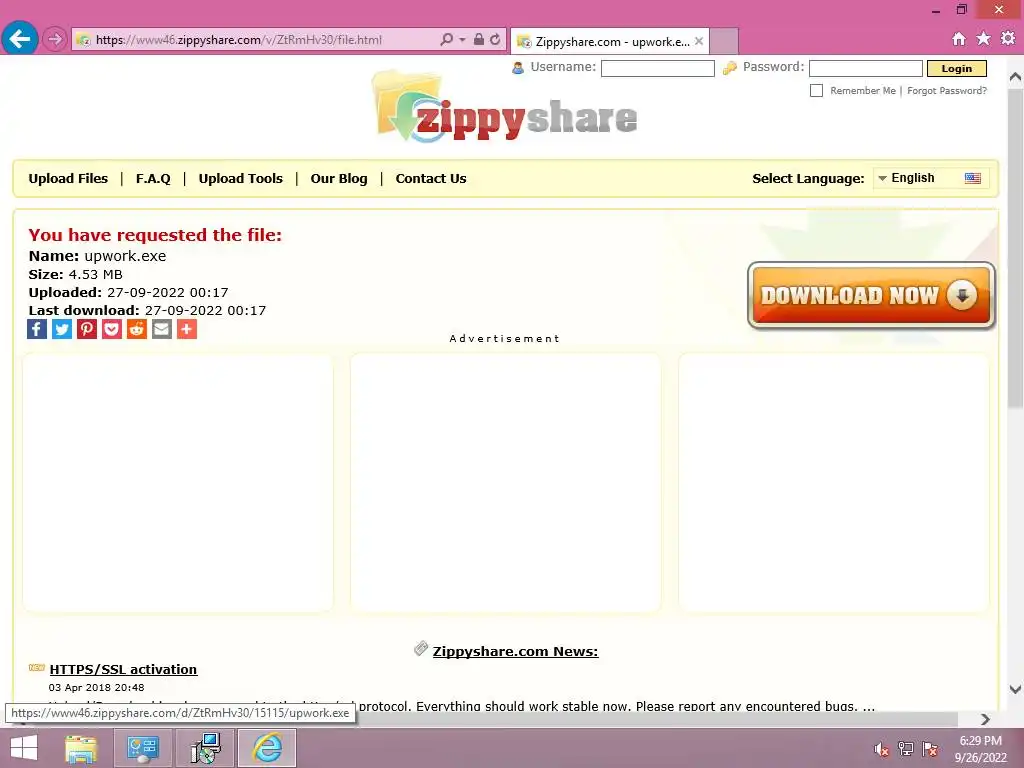This screenshot has height=768, width=1024.
Task: Click file name text upwork.exe
Action: 125,256
